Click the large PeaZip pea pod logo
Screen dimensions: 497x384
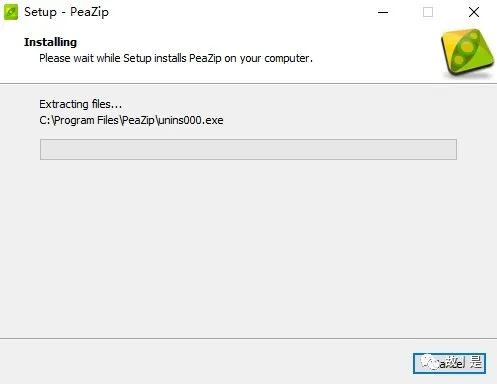(x=468, y=53)
